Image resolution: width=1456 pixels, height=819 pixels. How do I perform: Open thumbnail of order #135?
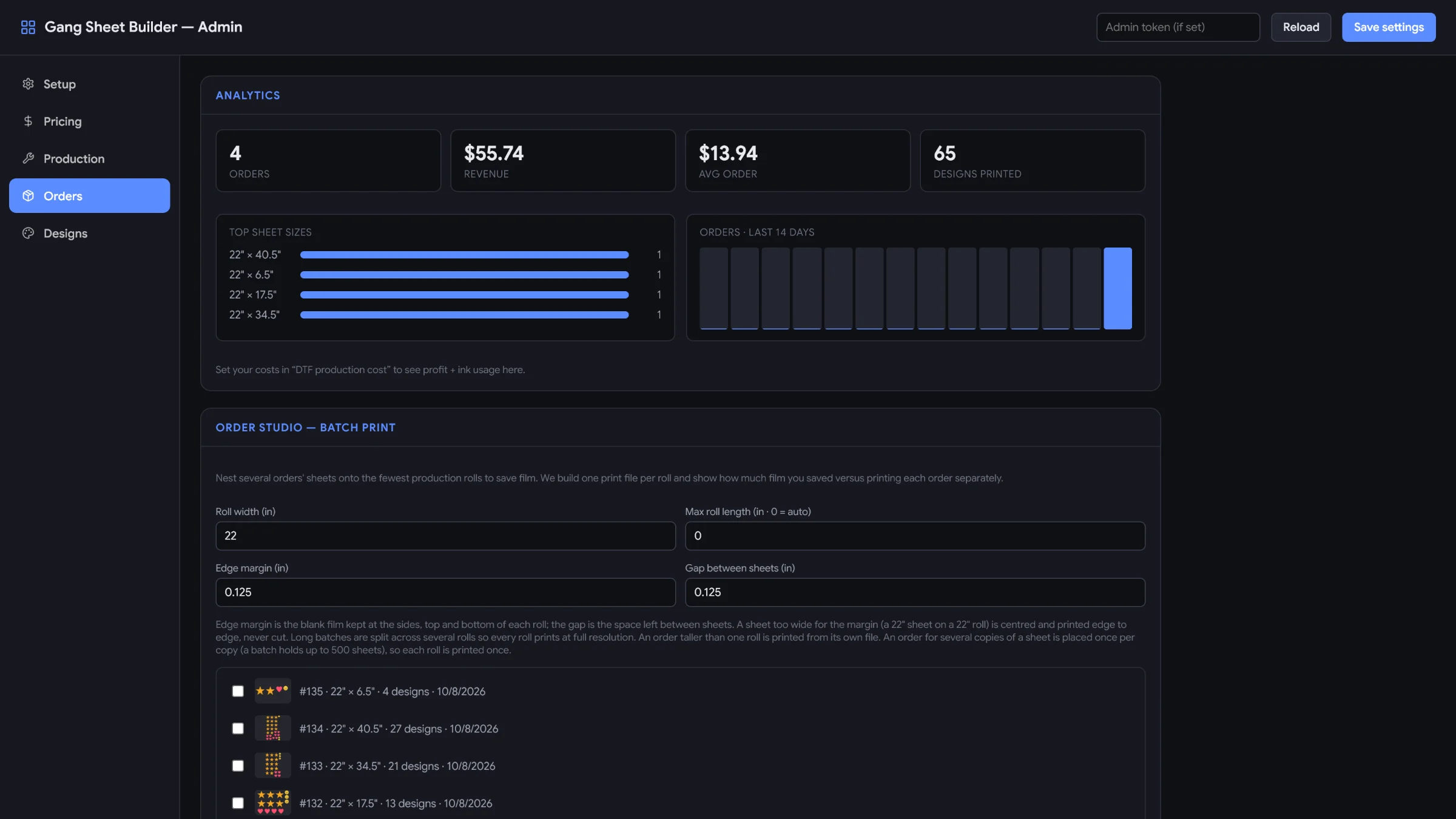pos(272,690)
